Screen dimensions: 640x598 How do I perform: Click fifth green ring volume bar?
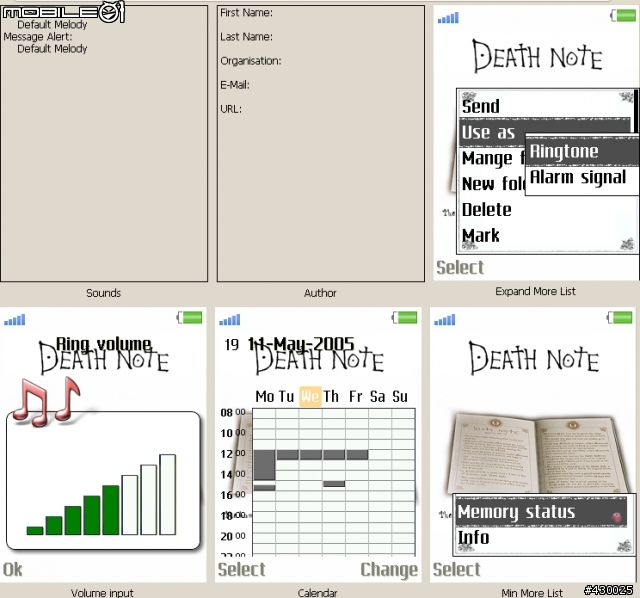pyautogui.click(x=111, y=510)
